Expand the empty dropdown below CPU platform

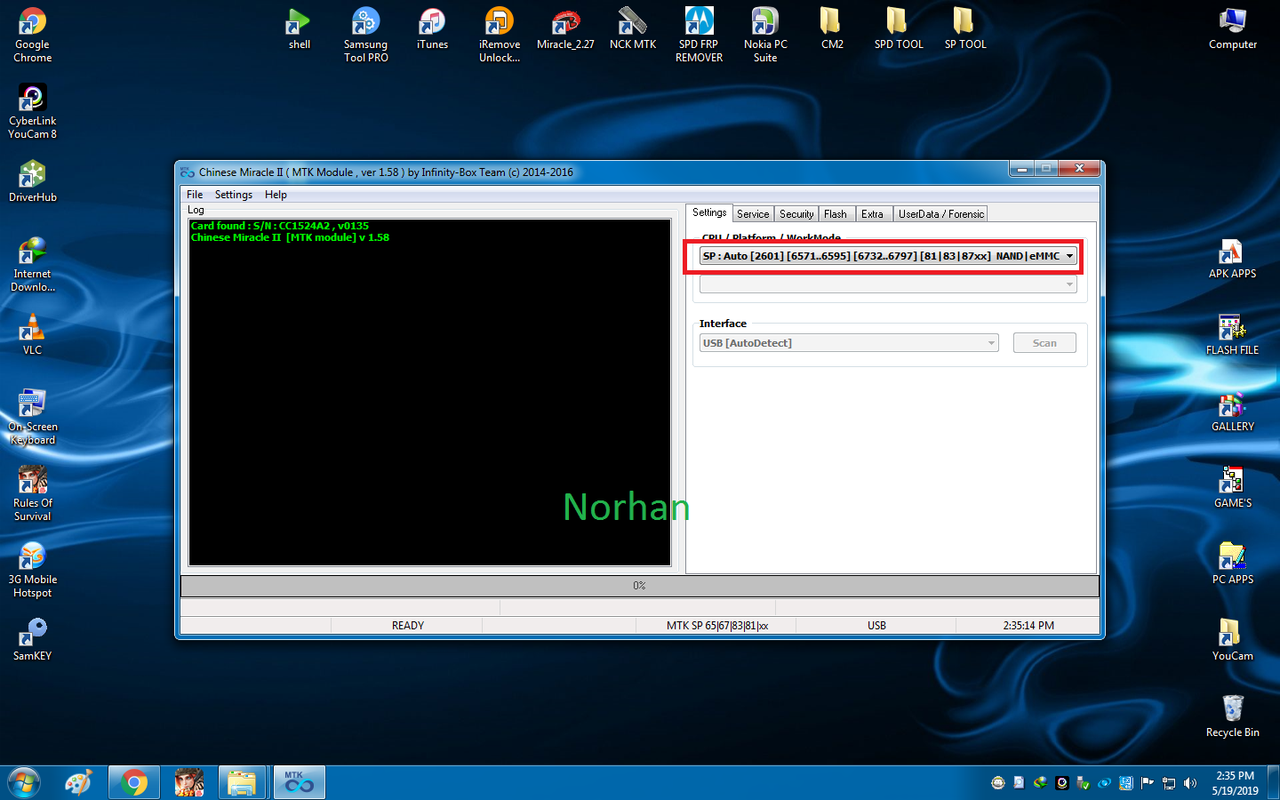point(888,284)
